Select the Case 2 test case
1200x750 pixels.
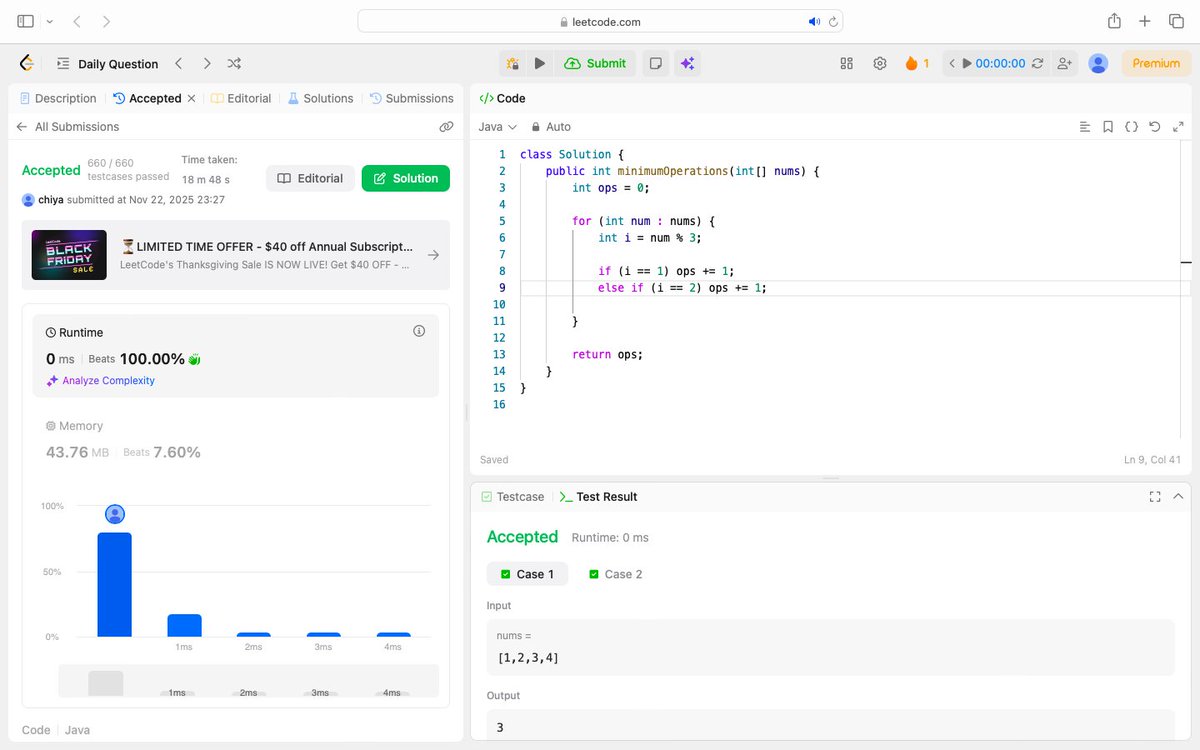(615, 574)
